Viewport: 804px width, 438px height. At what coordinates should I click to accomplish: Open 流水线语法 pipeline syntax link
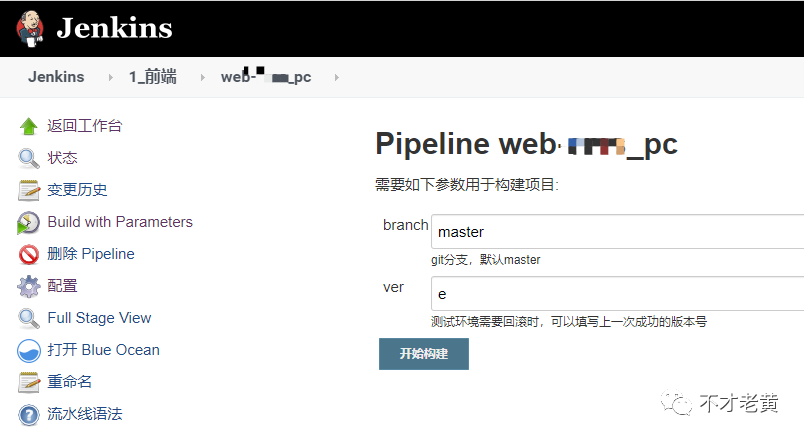tap(85, 414)
